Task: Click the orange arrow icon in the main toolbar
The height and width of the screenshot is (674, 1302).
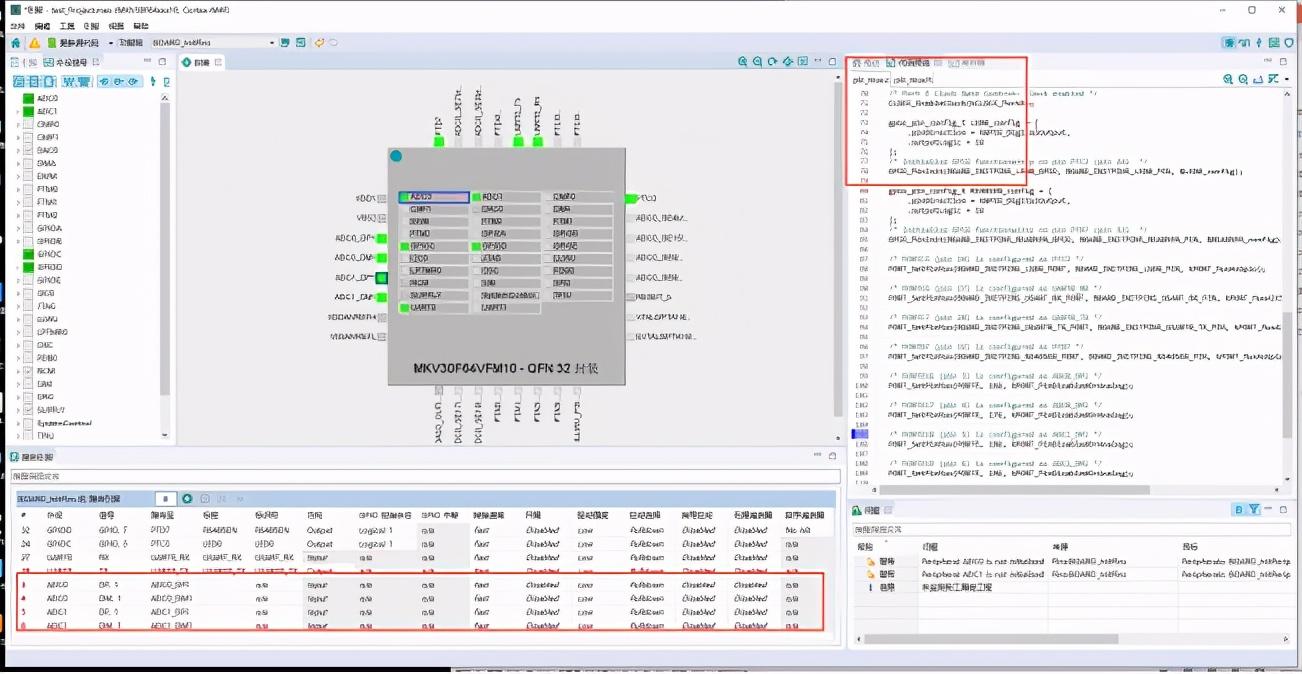Action: pyautogui.click(x=319, y=43)
